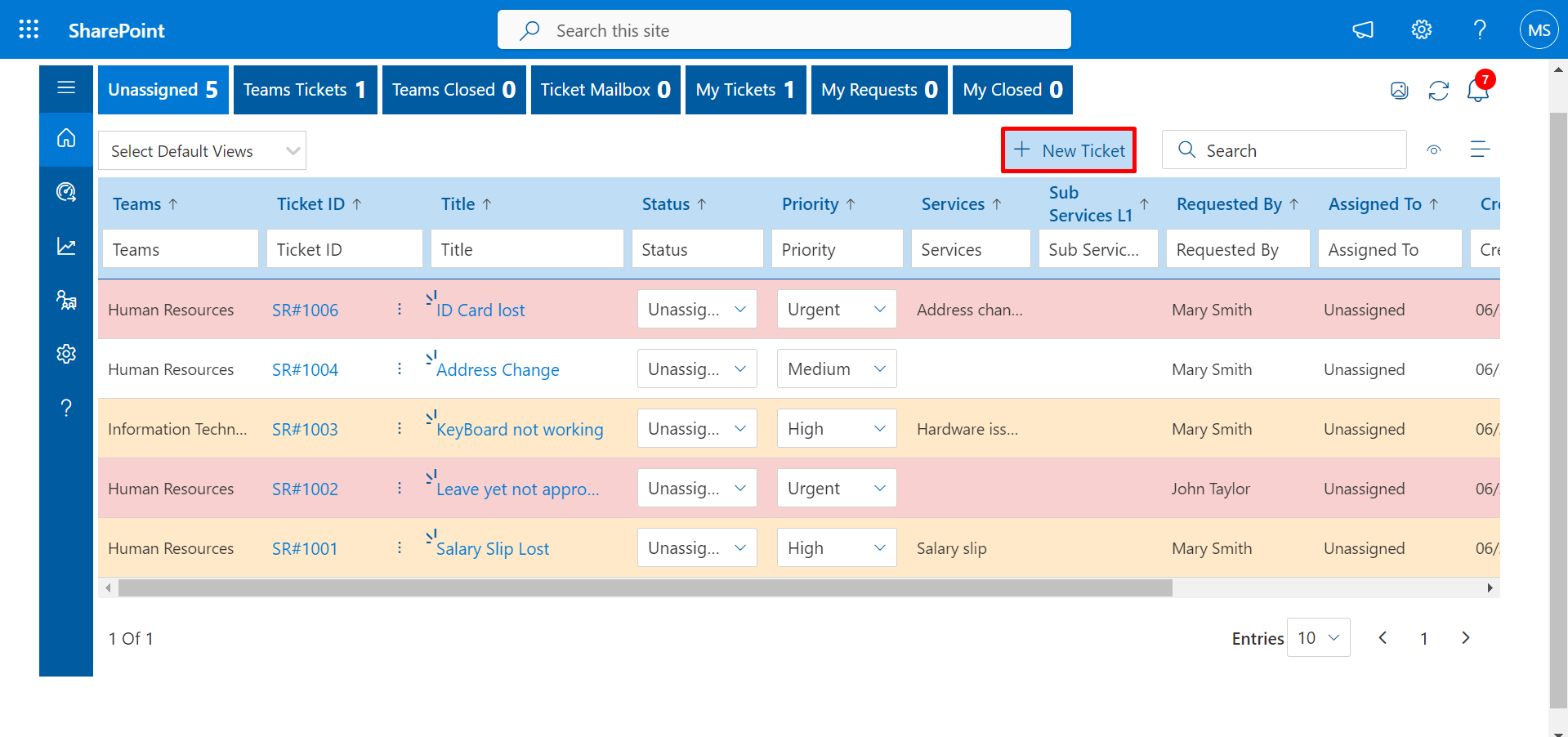Sort by Teams column arrow
Viewport: 1568px width, 737px height.
[x=173, y=204]
